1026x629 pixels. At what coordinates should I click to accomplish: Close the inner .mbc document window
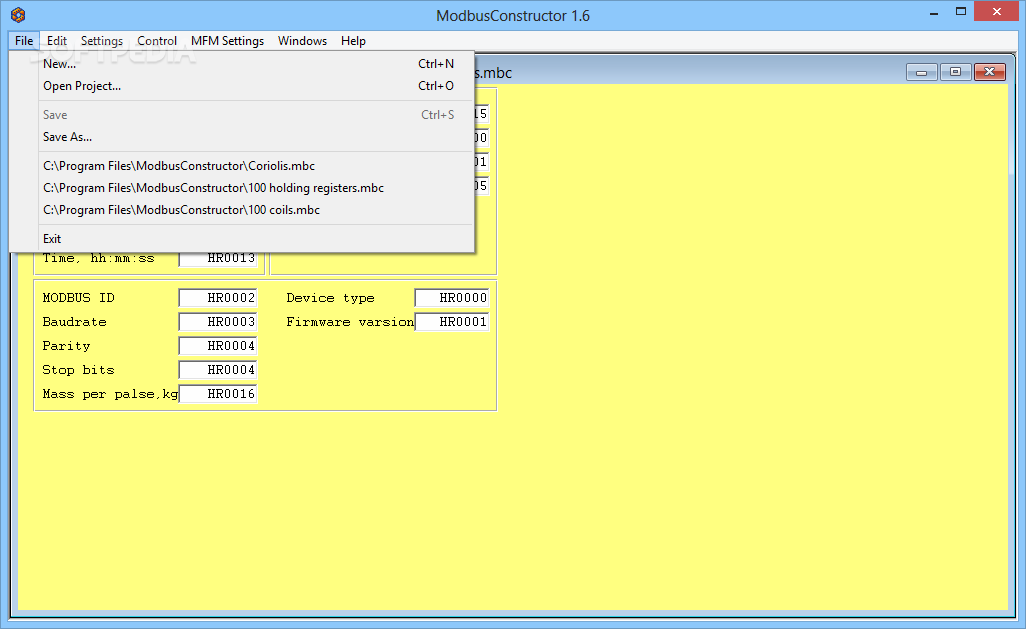[989, 72]
